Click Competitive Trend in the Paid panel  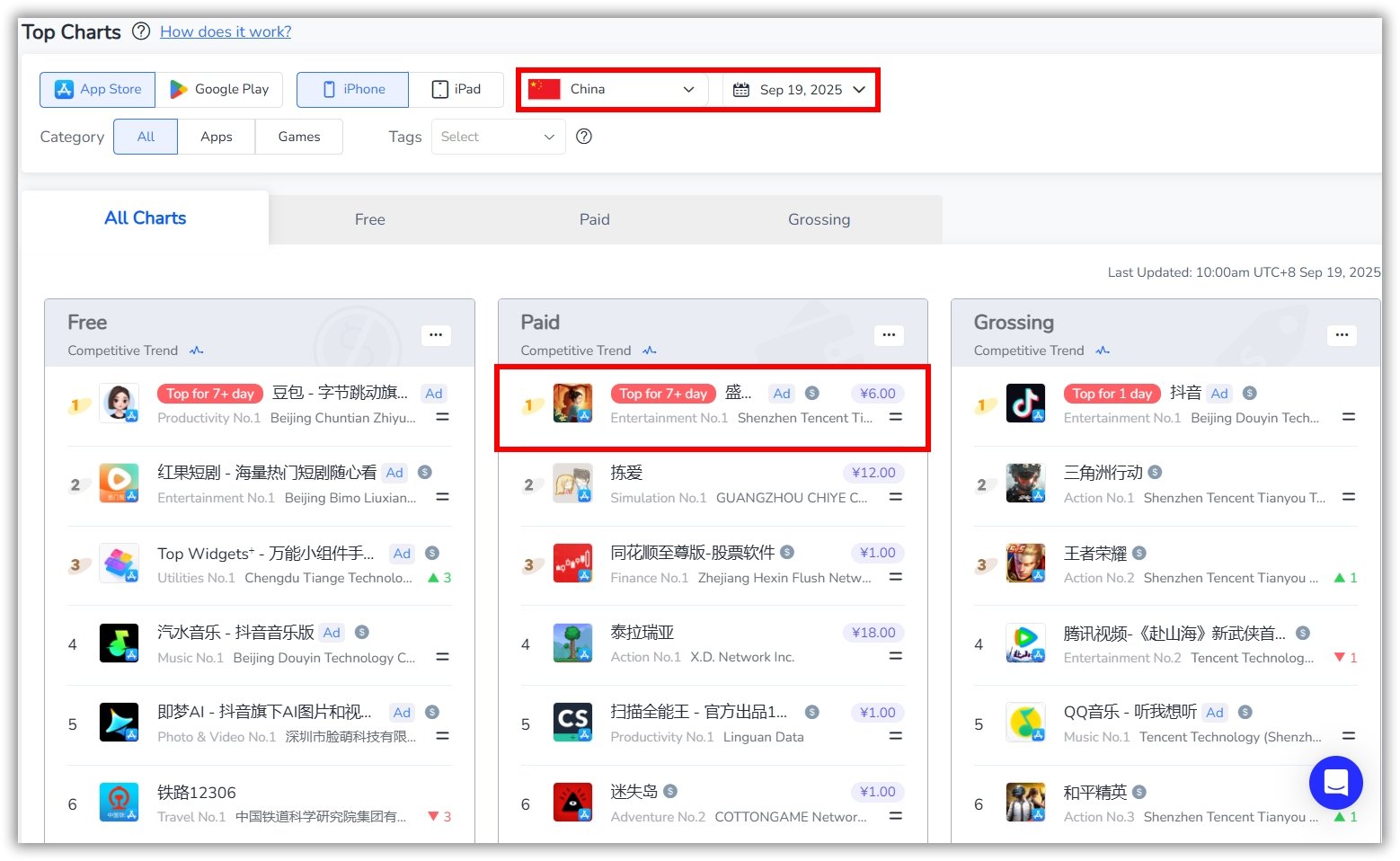pyautogui.click(x=588, y=351)
